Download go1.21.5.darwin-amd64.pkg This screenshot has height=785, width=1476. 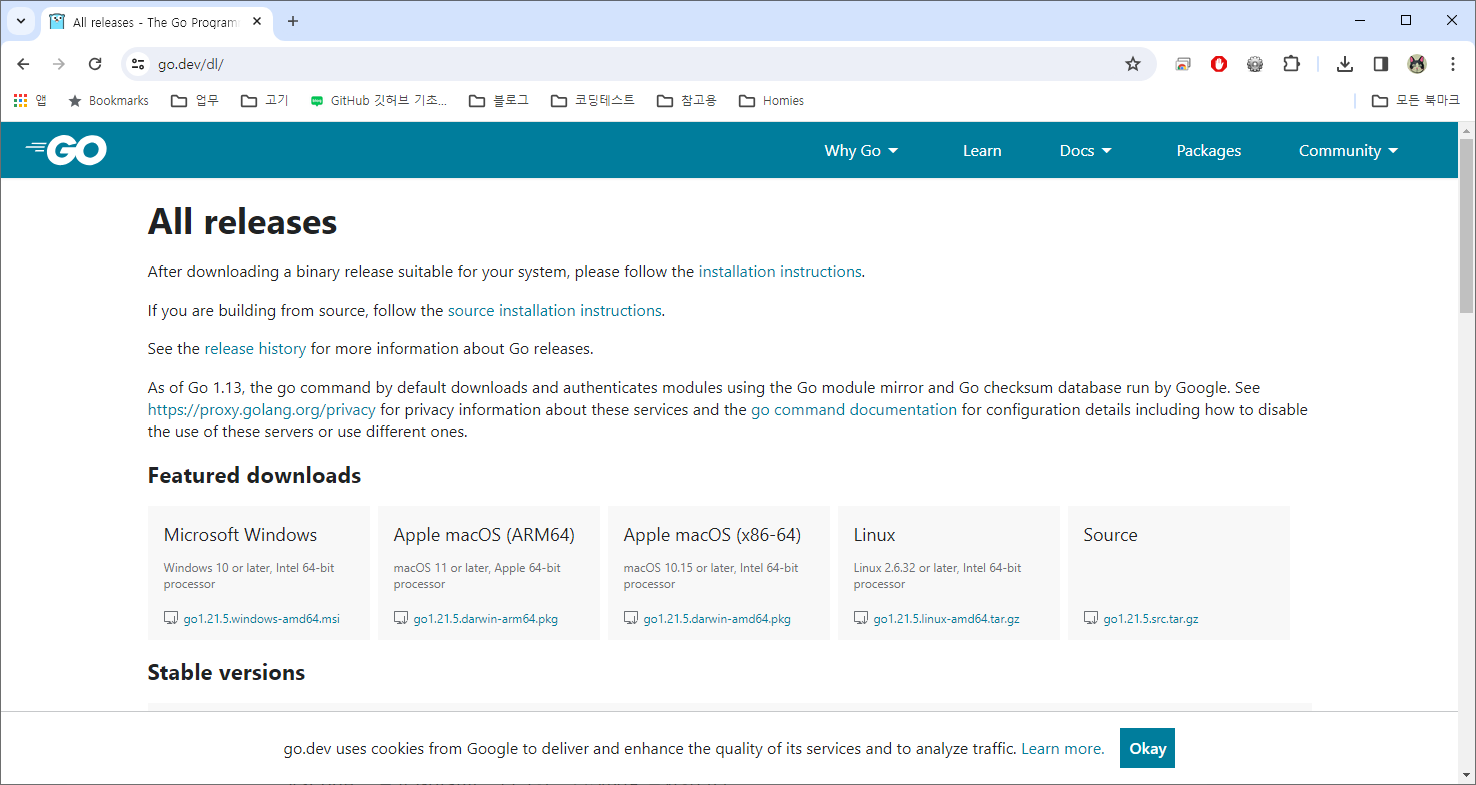pos(707,619)
